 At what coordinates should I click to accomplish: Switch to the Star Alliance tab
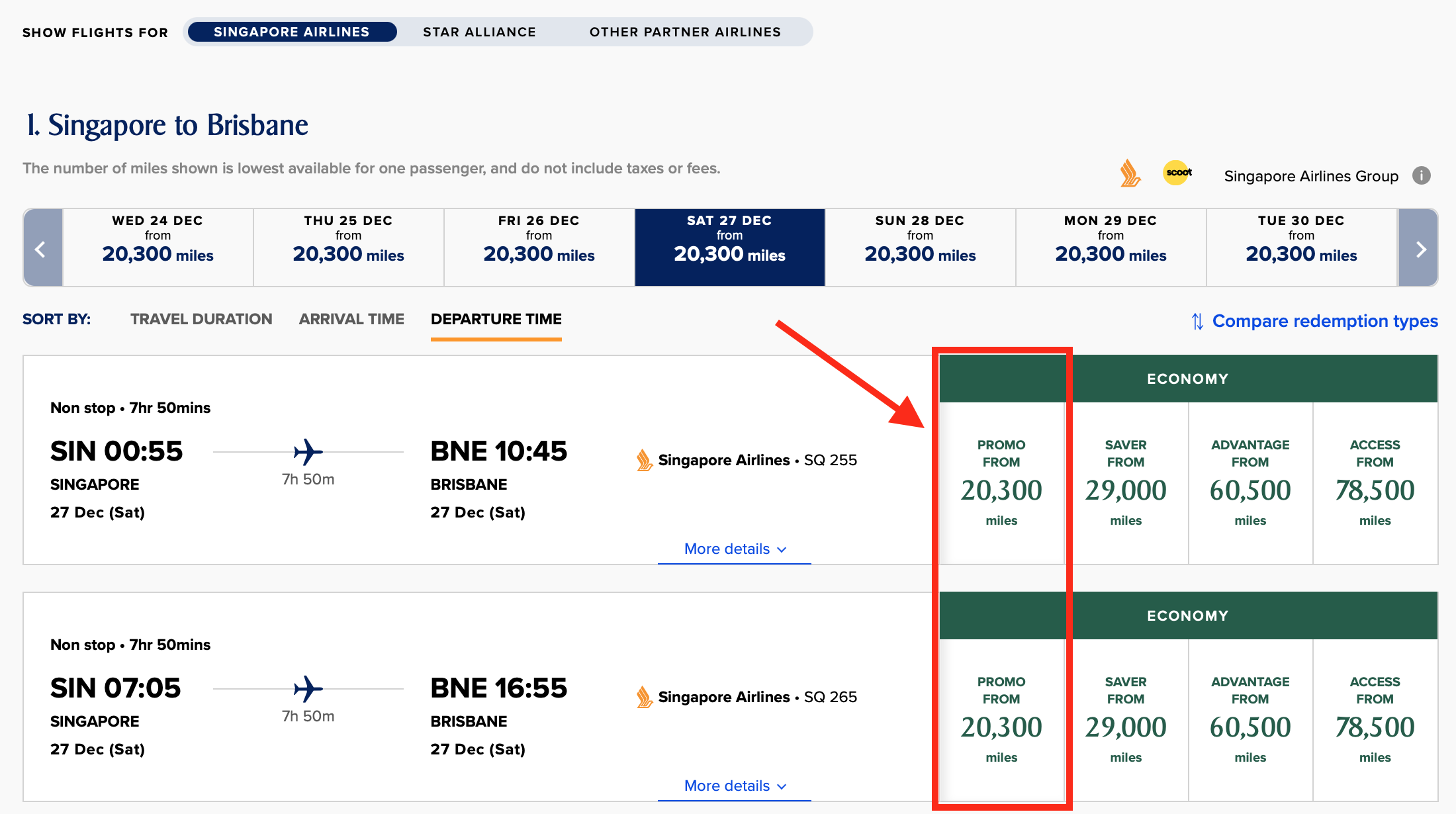tap(480, 31)
